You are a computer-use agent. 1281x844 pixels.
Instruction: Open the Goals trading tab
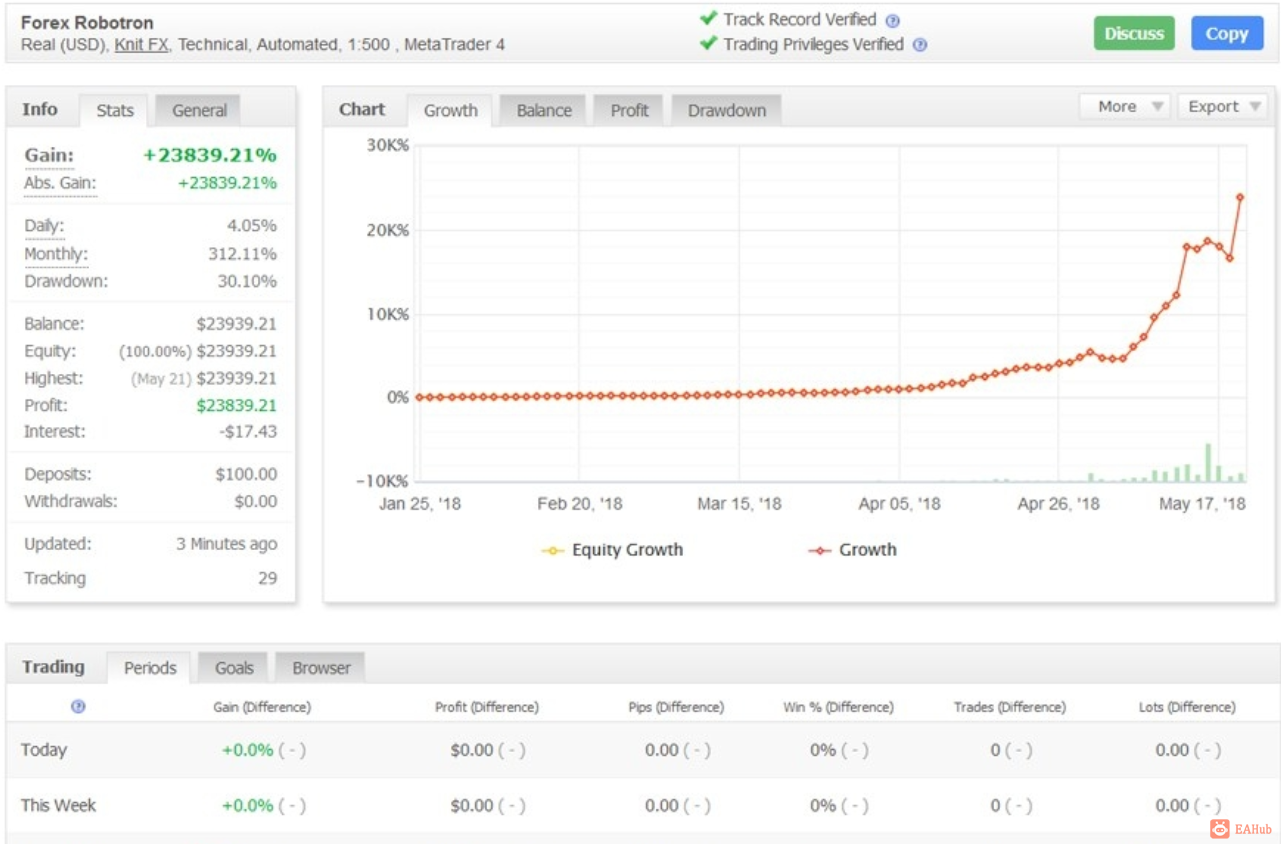pos(234,668)
